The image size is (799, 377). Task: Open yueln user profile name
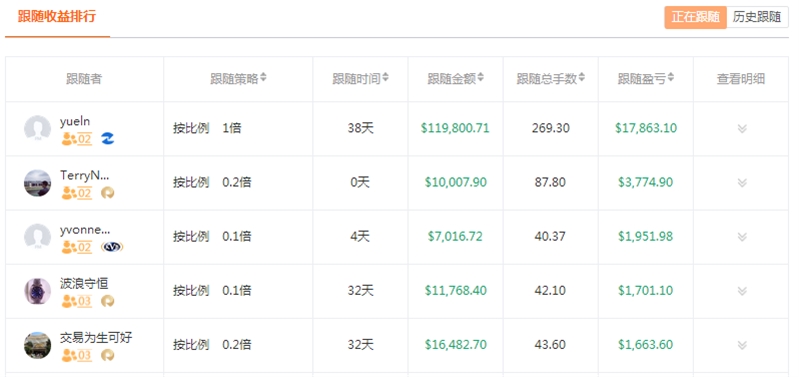pos(75,121)
